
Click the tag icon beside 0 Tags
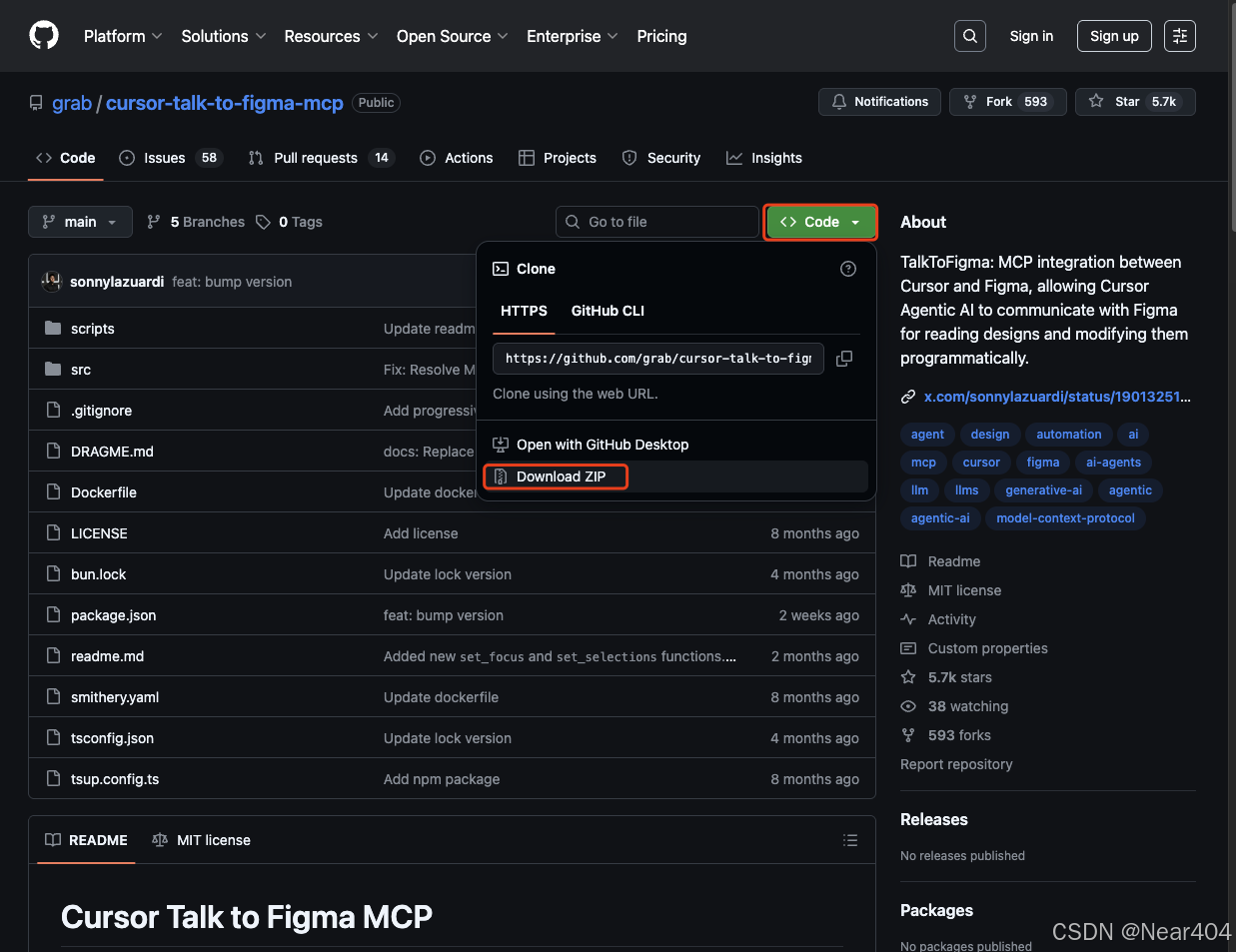coord(263,222)
